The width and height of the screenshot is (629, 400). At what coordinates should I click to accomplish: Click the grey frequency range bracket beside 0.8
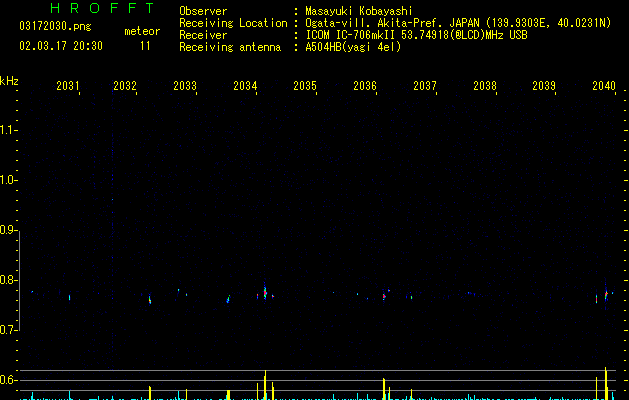[20, 280]
